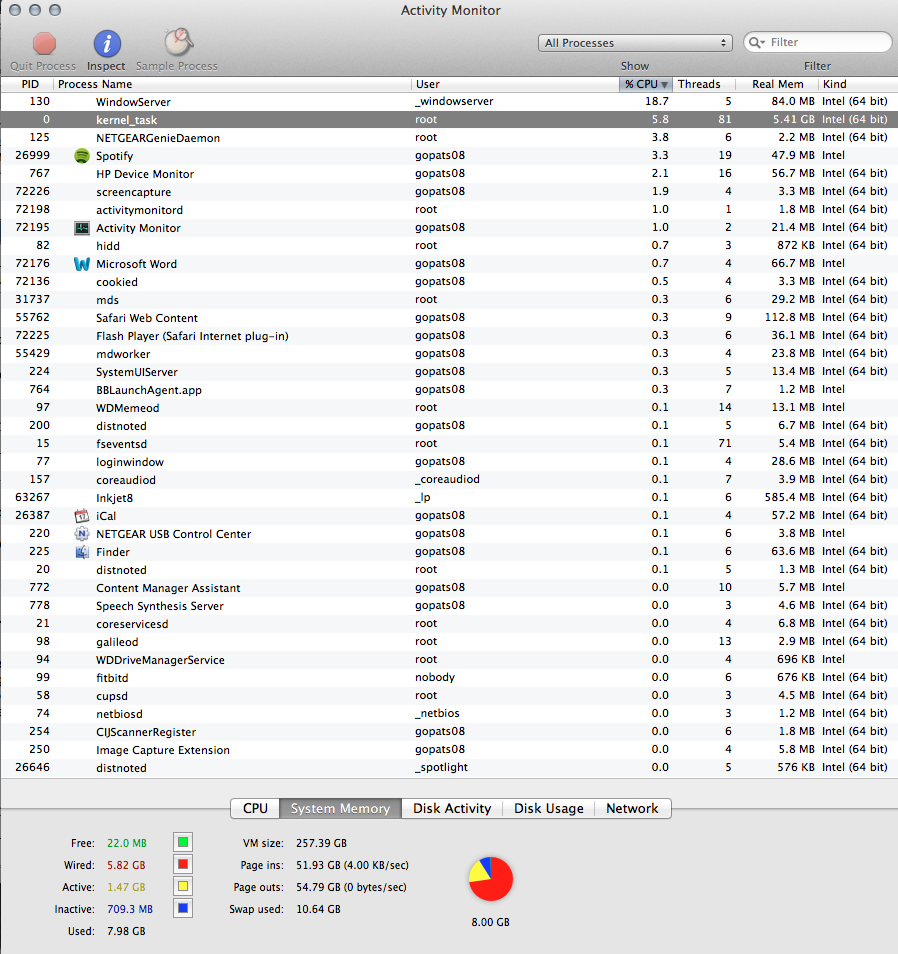
Task: Click the magnifier icon in Filter field
Action: 757,42
